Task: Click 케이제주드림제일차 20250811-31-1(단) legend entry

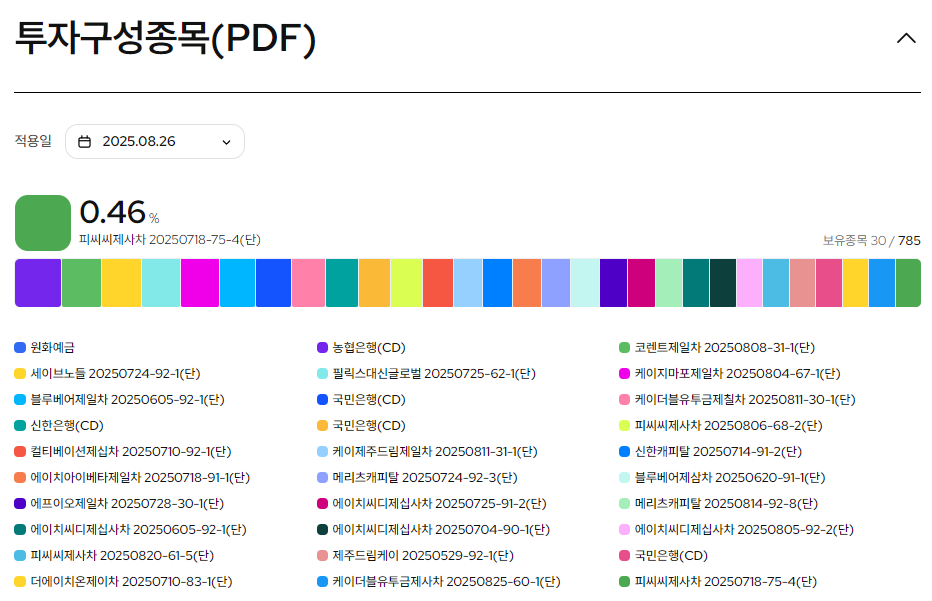Action: tap(427, 451)
